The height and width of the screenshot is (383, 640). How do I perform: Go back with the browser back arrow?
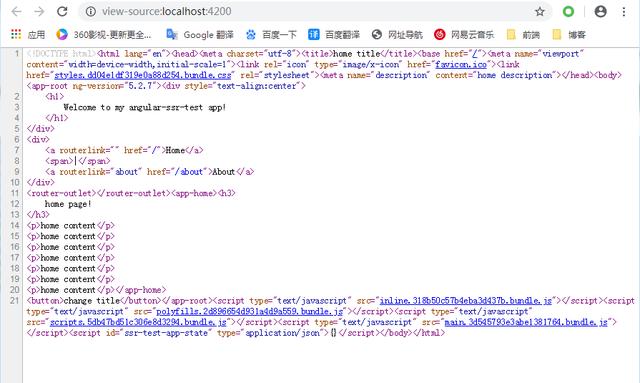(16, 11)
